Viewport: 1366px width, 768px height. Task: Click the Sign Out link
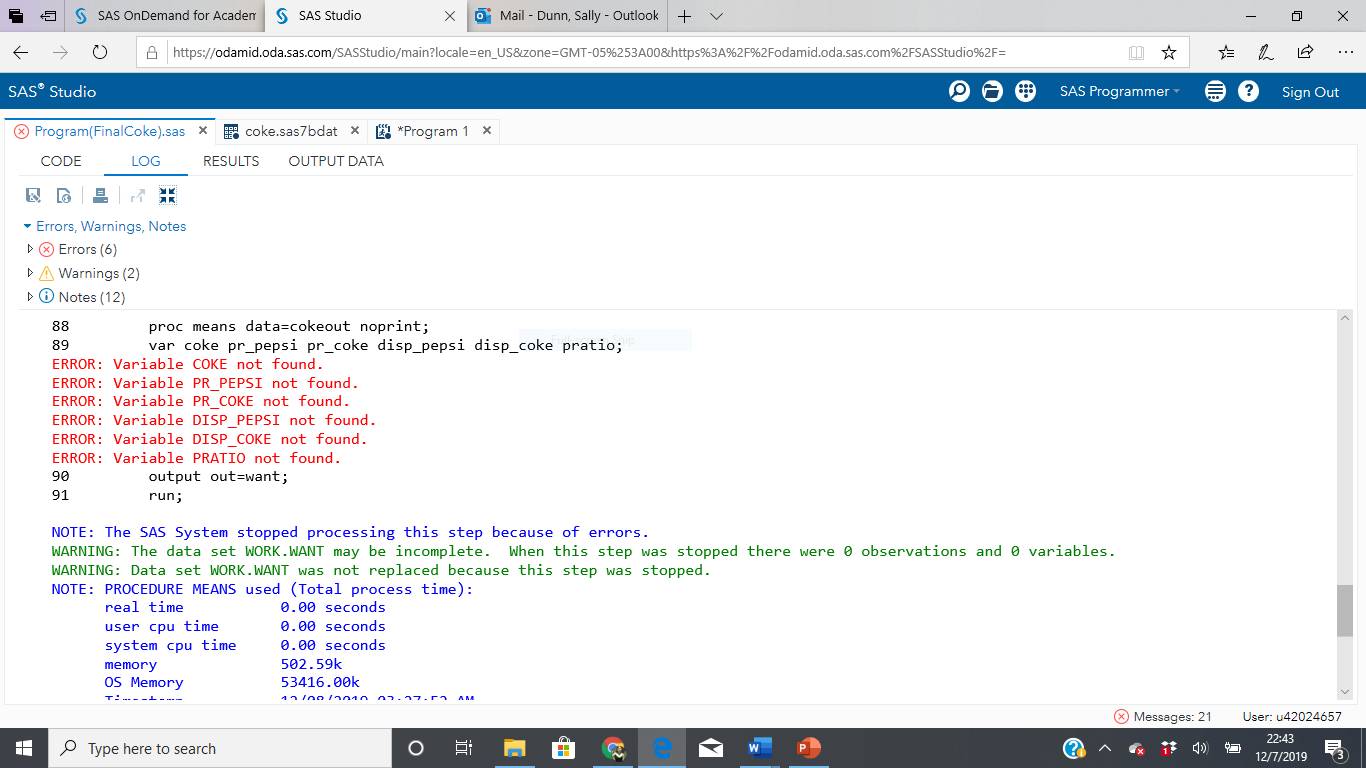(1310, 92)
